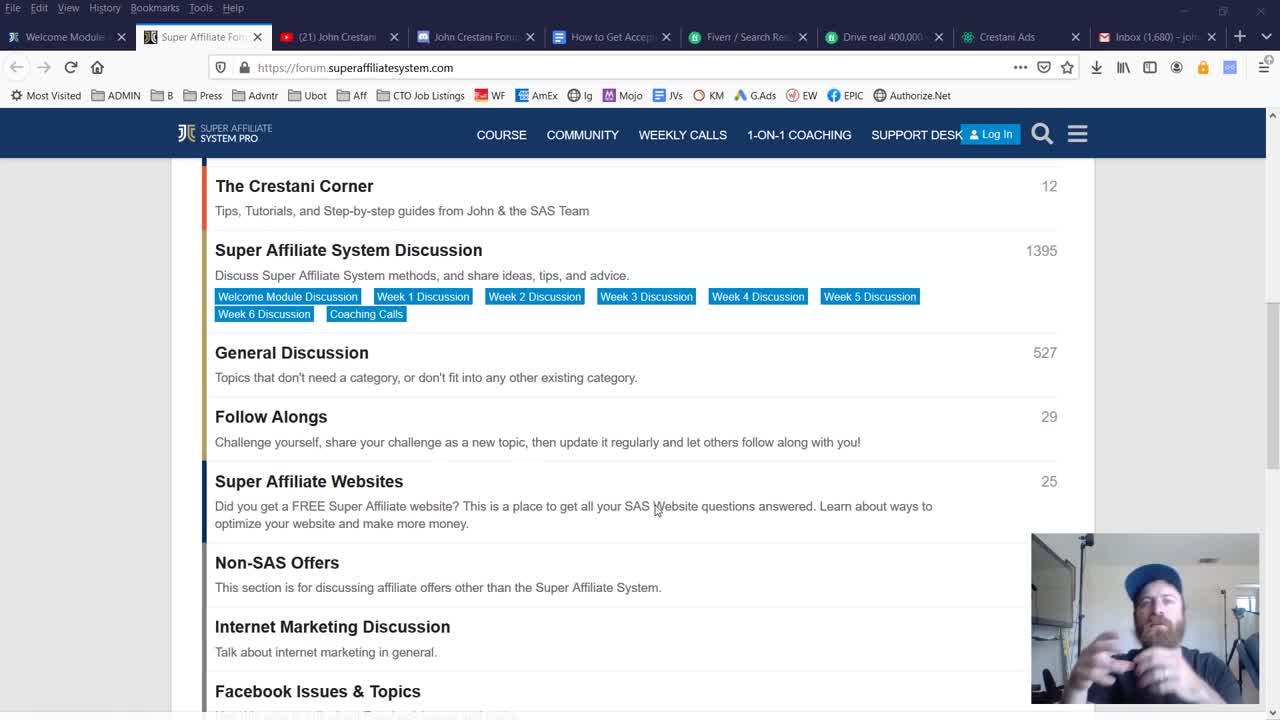Open the G.Ads bookmark

(755, 96)
